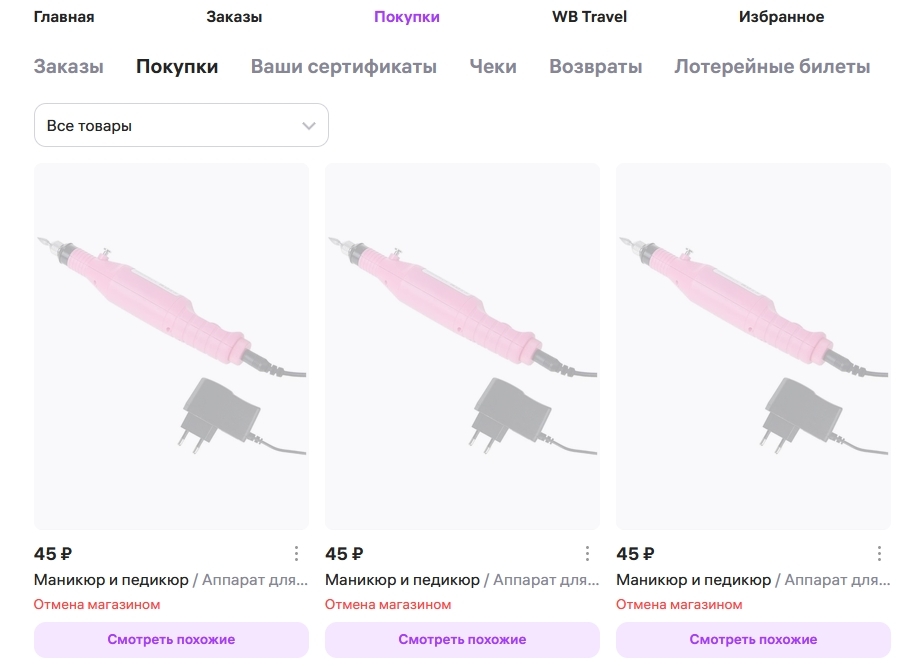The image size is (904, 667).
Task: Open the first product image thumbnail
Action: click(171, 346)
